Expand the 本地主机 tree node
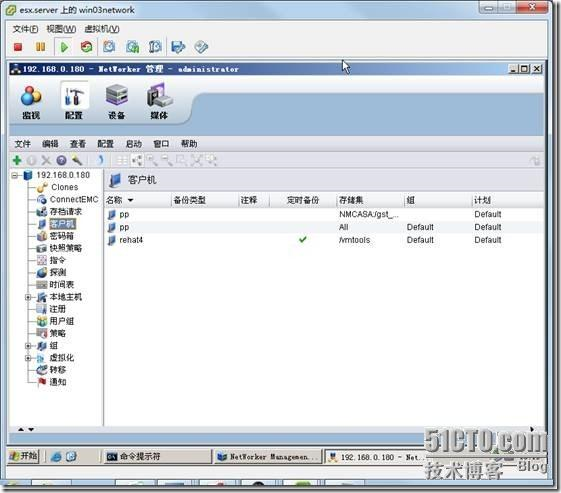The height and width of the screenshot is (493, 561). [x=28, y=297]
